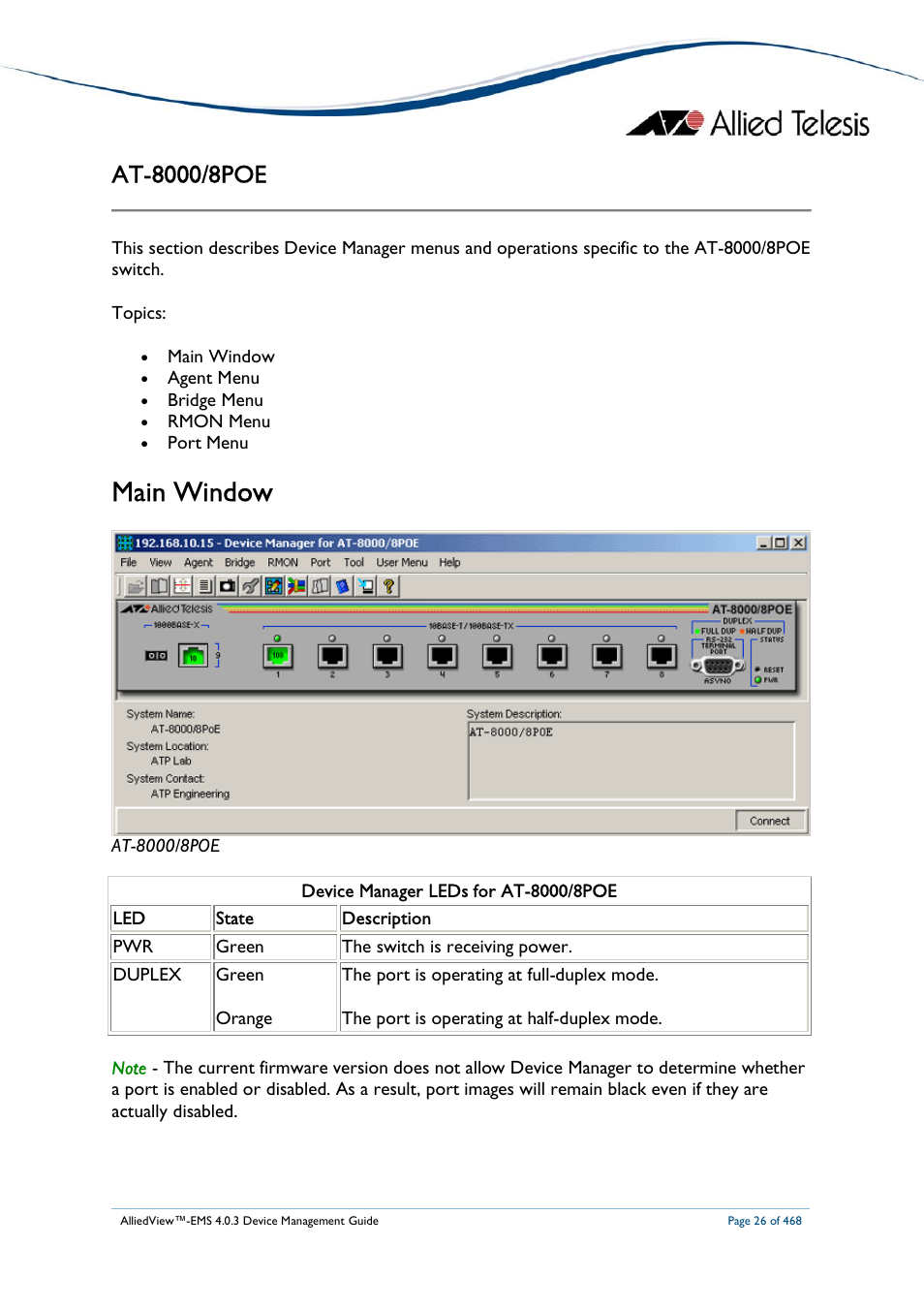Click the colored arrows toolbar icon
The height and width of the screenshot is (1309, 924).
(x=296, y=586)
